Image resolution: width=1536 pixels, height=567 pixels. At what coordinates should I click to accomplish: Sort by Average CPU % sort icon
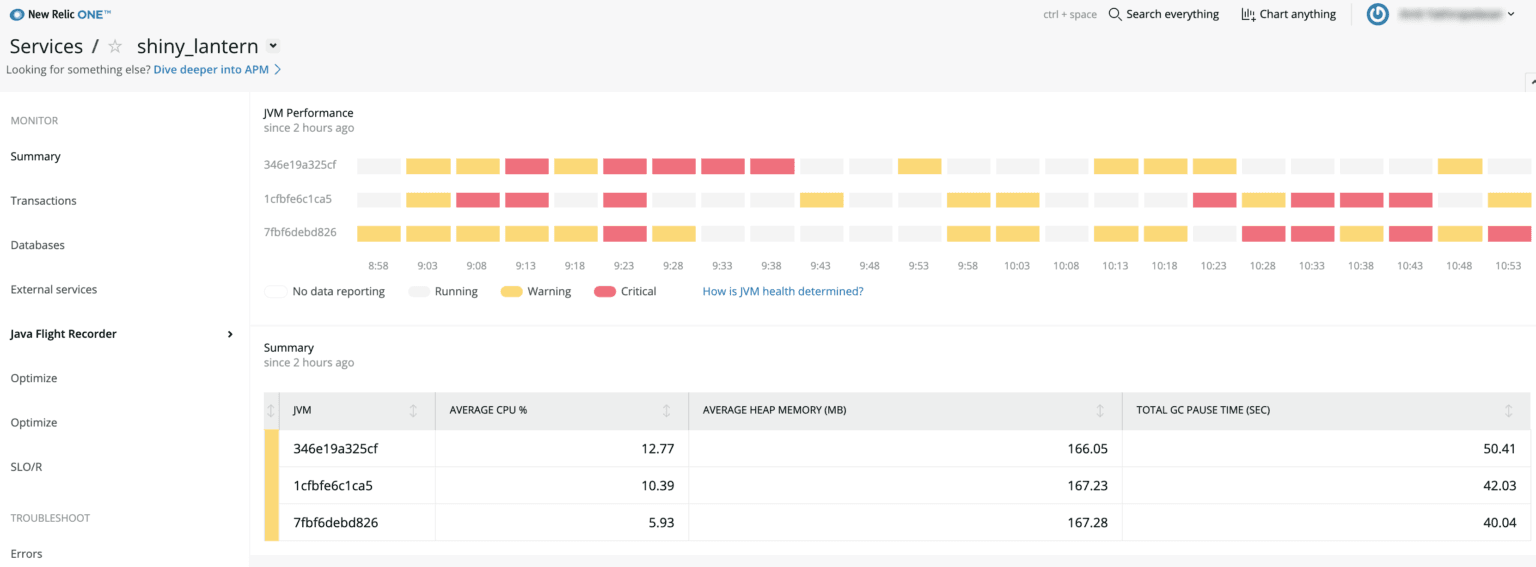click(667, 410)
